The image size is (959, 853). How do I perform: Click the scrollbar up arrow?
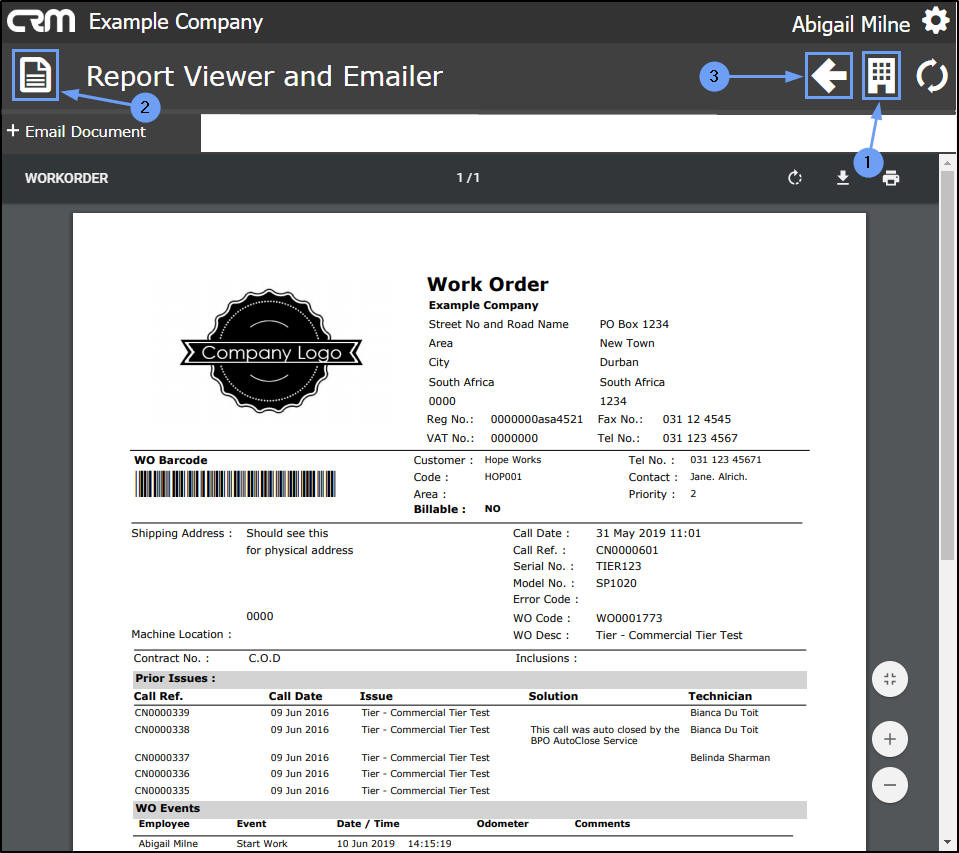tap(947, 162)
